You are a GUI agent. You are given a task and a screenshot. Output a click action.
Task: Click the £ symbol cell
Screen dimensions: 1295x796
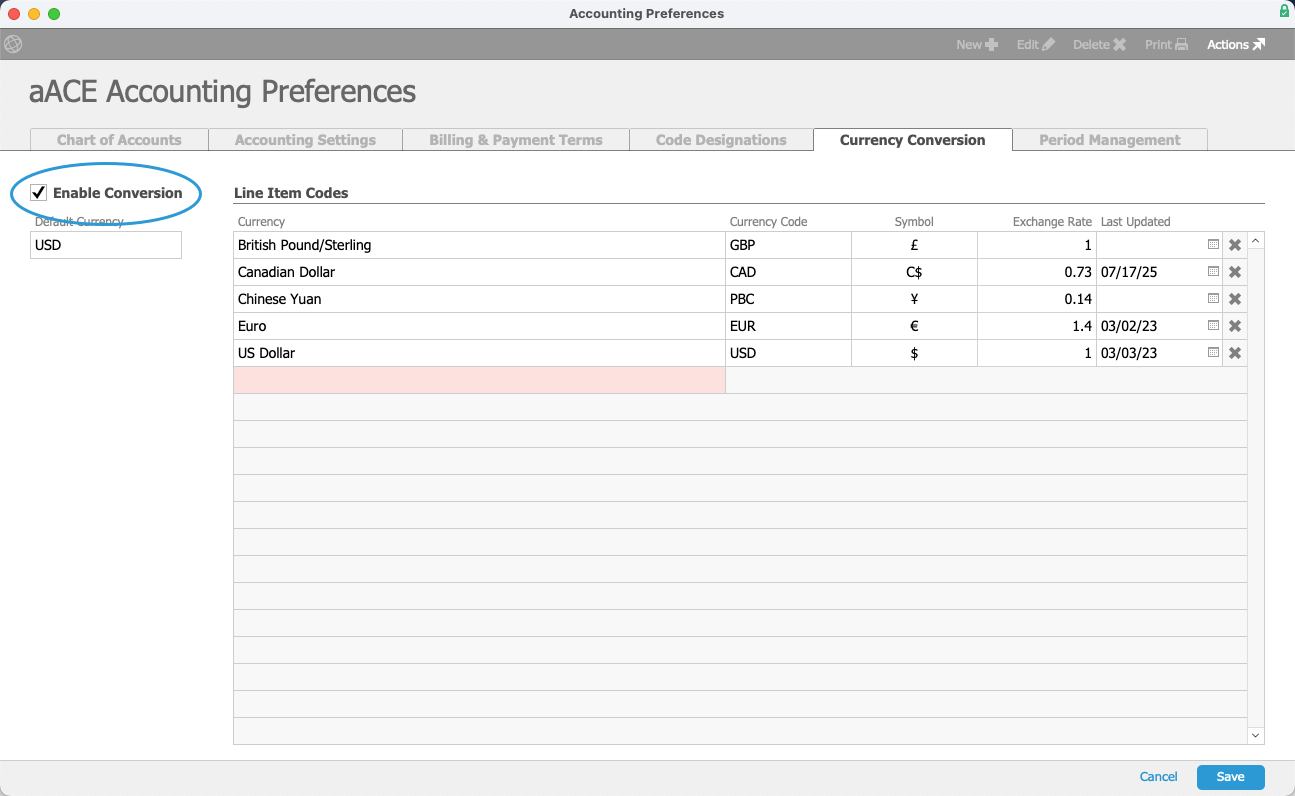pyautogui.click(x=914, y=245)
